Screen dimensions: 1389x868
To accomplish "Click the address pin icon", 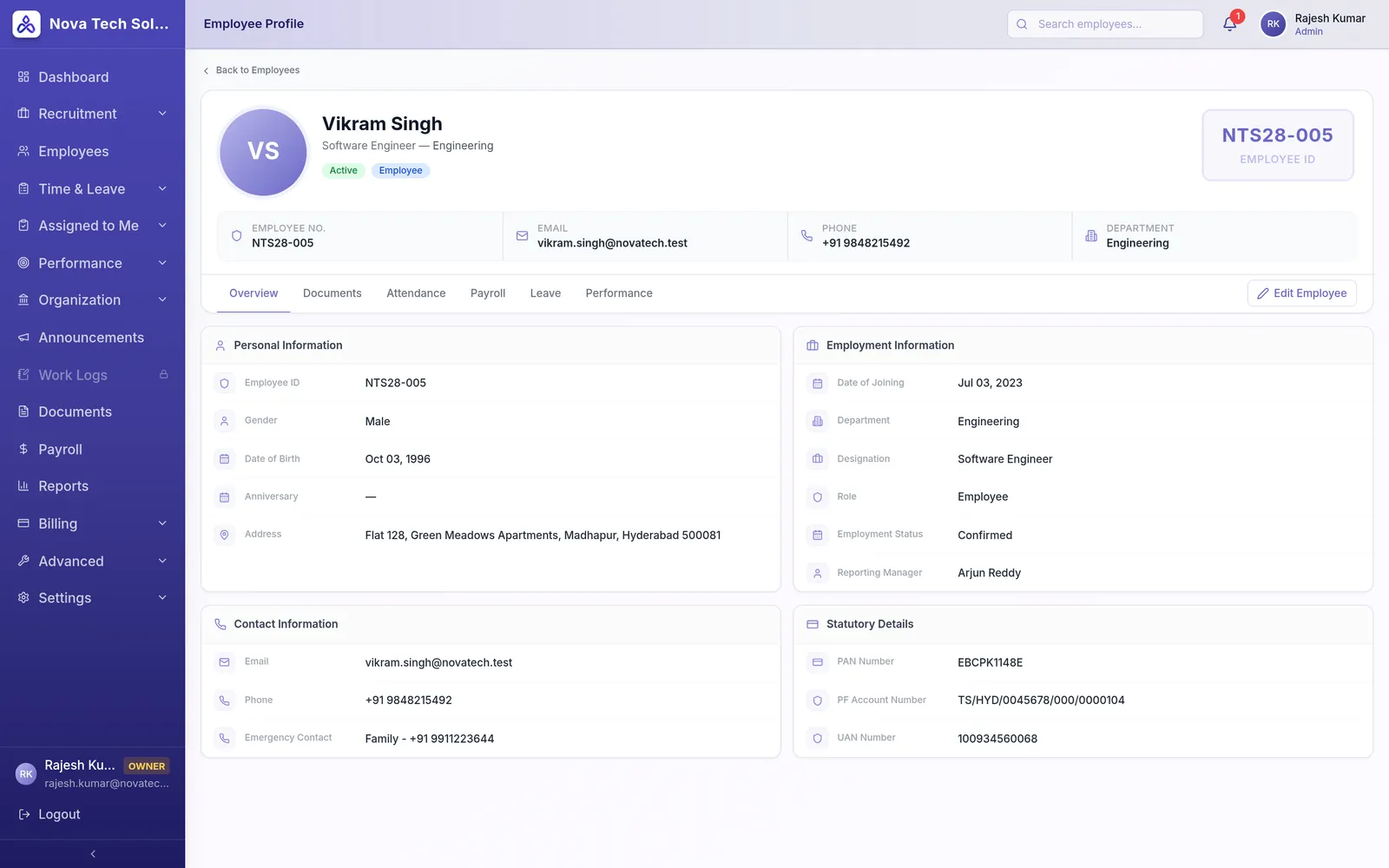I will click(224, 535).
